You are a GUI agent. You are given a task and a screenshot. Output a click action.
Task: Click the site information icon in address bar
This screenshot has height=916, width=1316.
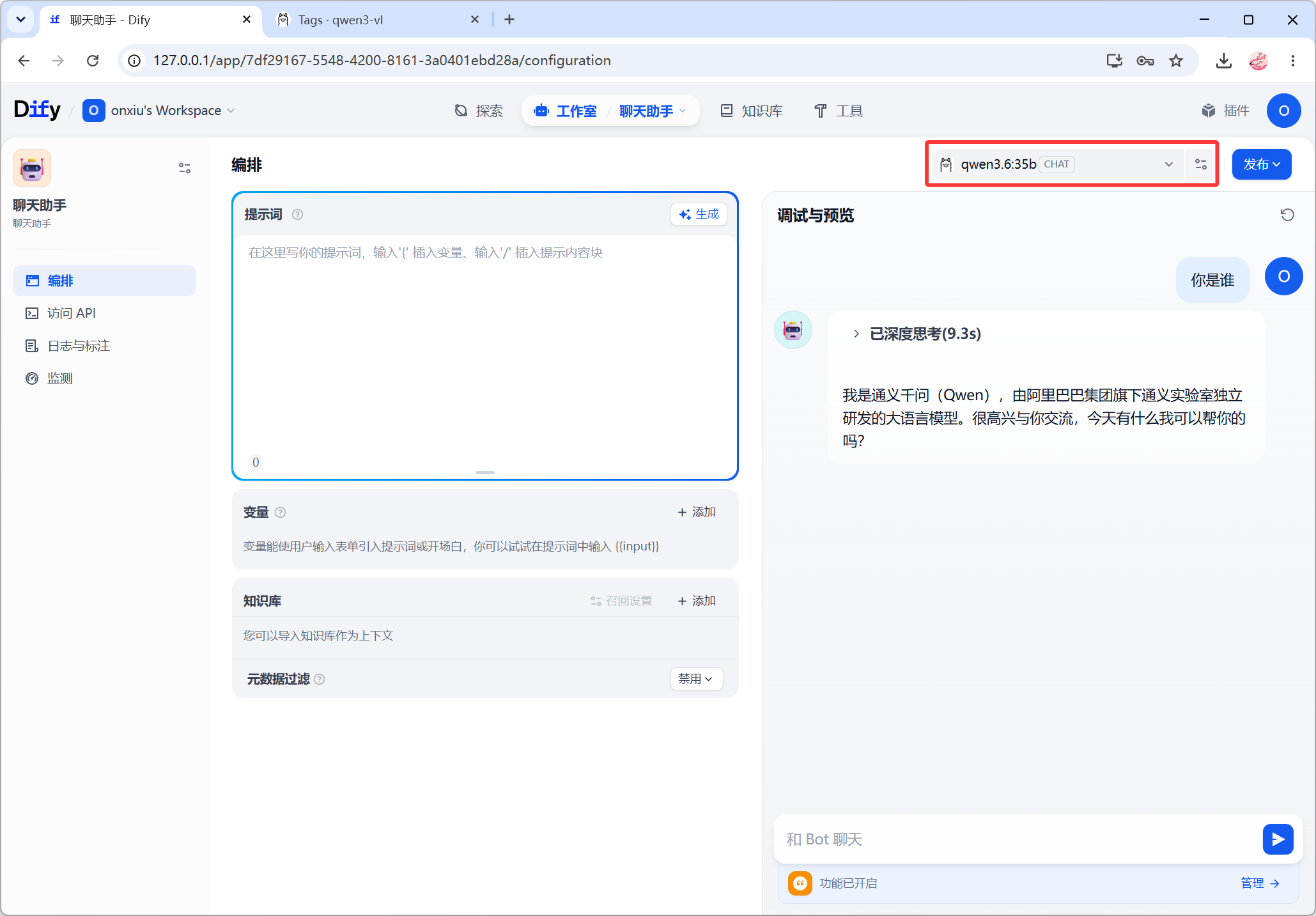[134, 61]
